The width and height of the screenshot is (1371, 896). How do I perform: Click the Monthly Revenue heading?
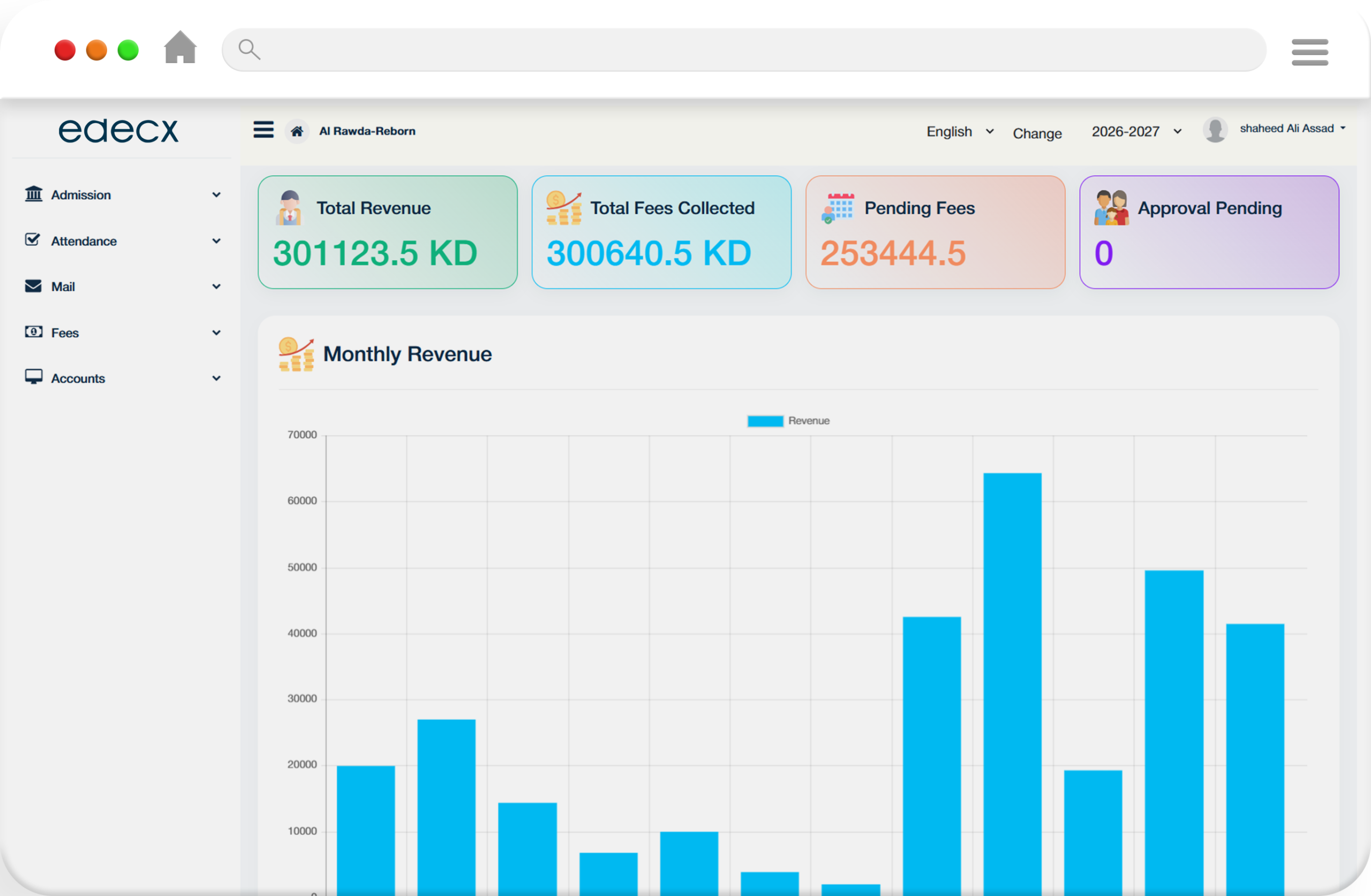pyautogui.click(x=407, y=354)
